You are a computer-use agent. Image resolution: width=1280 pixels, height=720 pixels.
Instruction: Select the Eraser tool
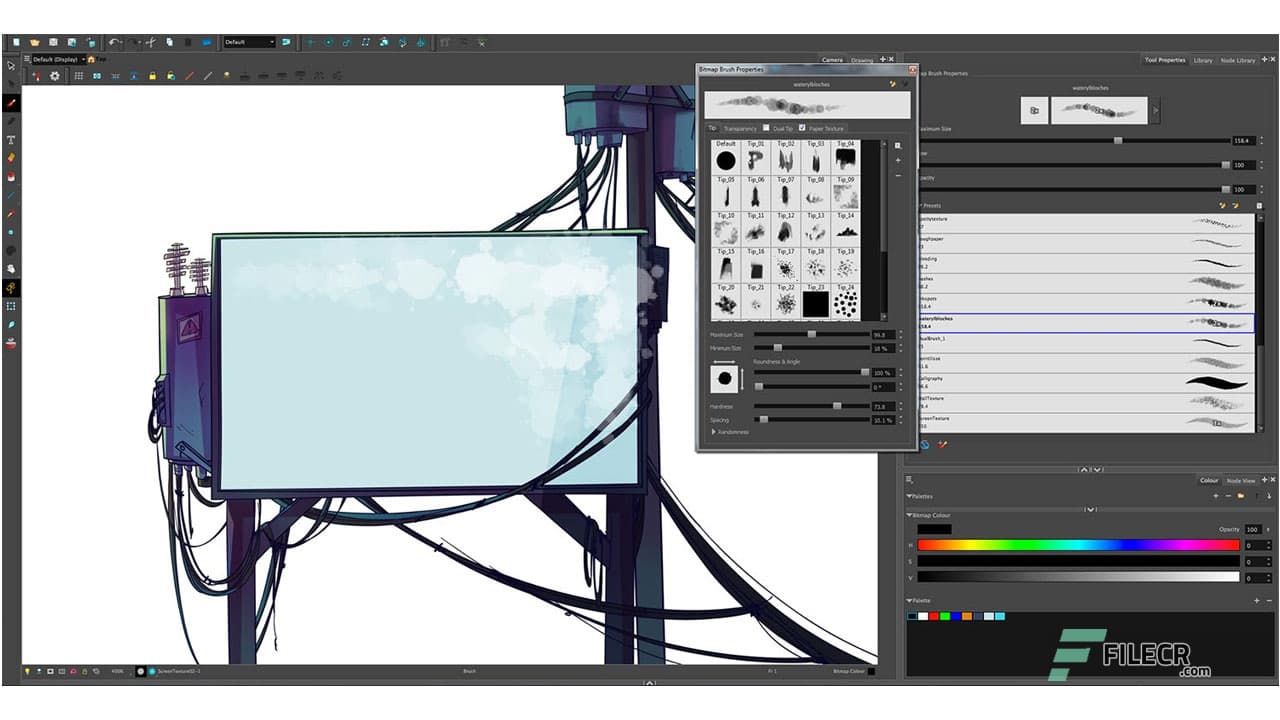click(x=11, y=158)
